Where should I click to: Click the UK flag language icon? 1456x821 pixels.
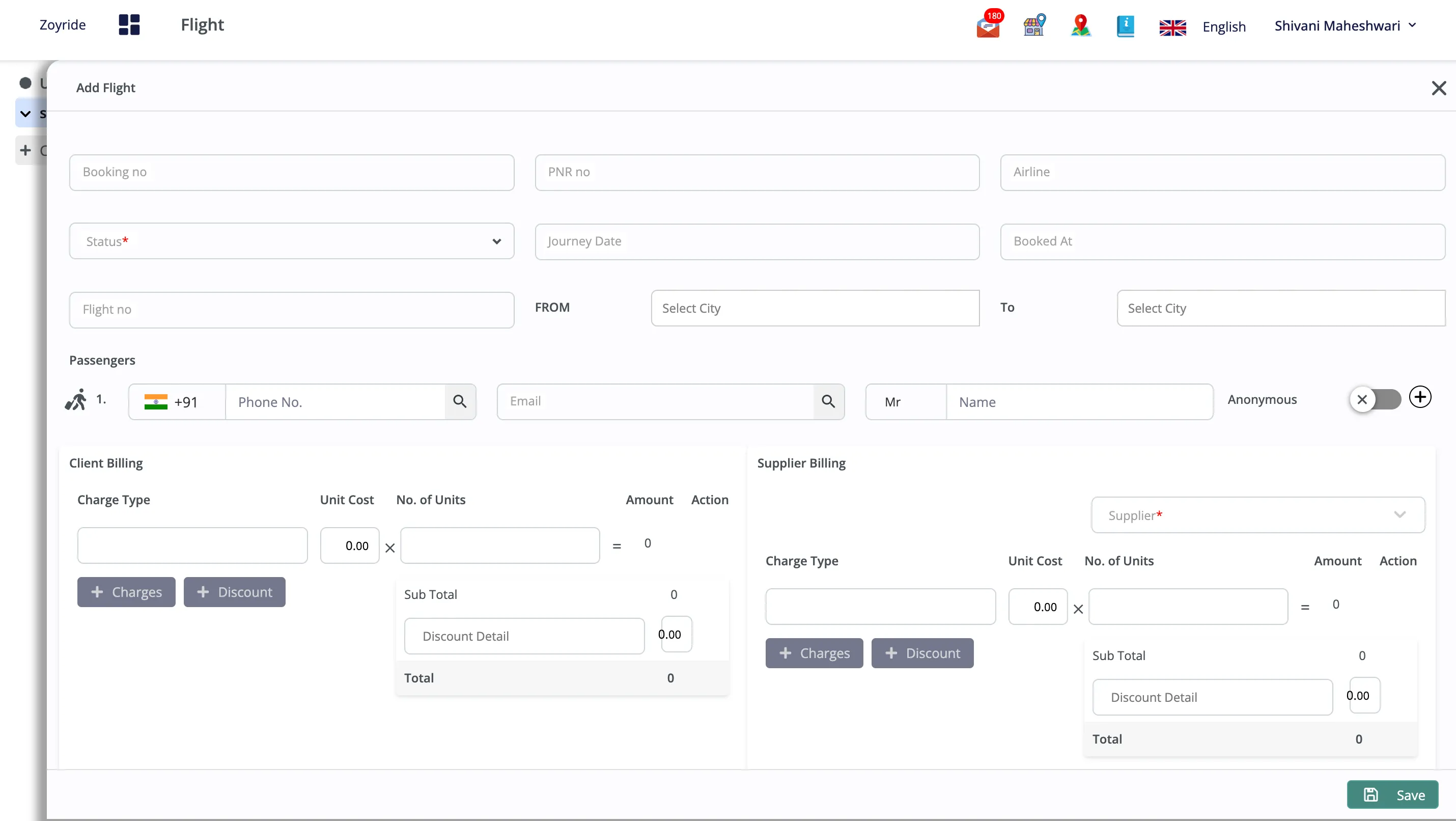tap(1172, 27)
